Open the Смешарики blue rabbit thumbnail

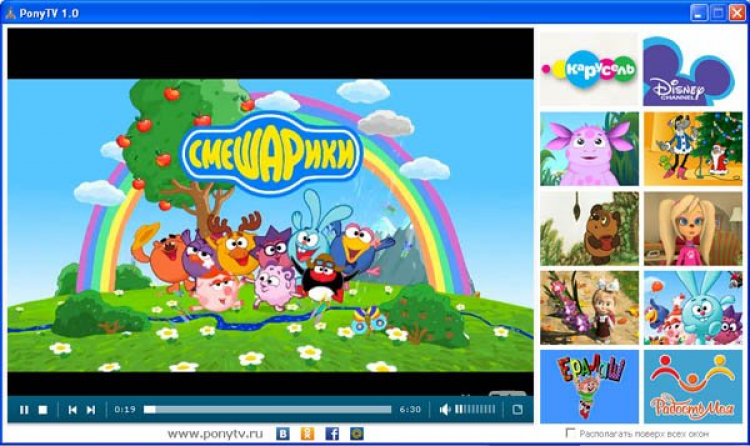(x=693, y=308)
